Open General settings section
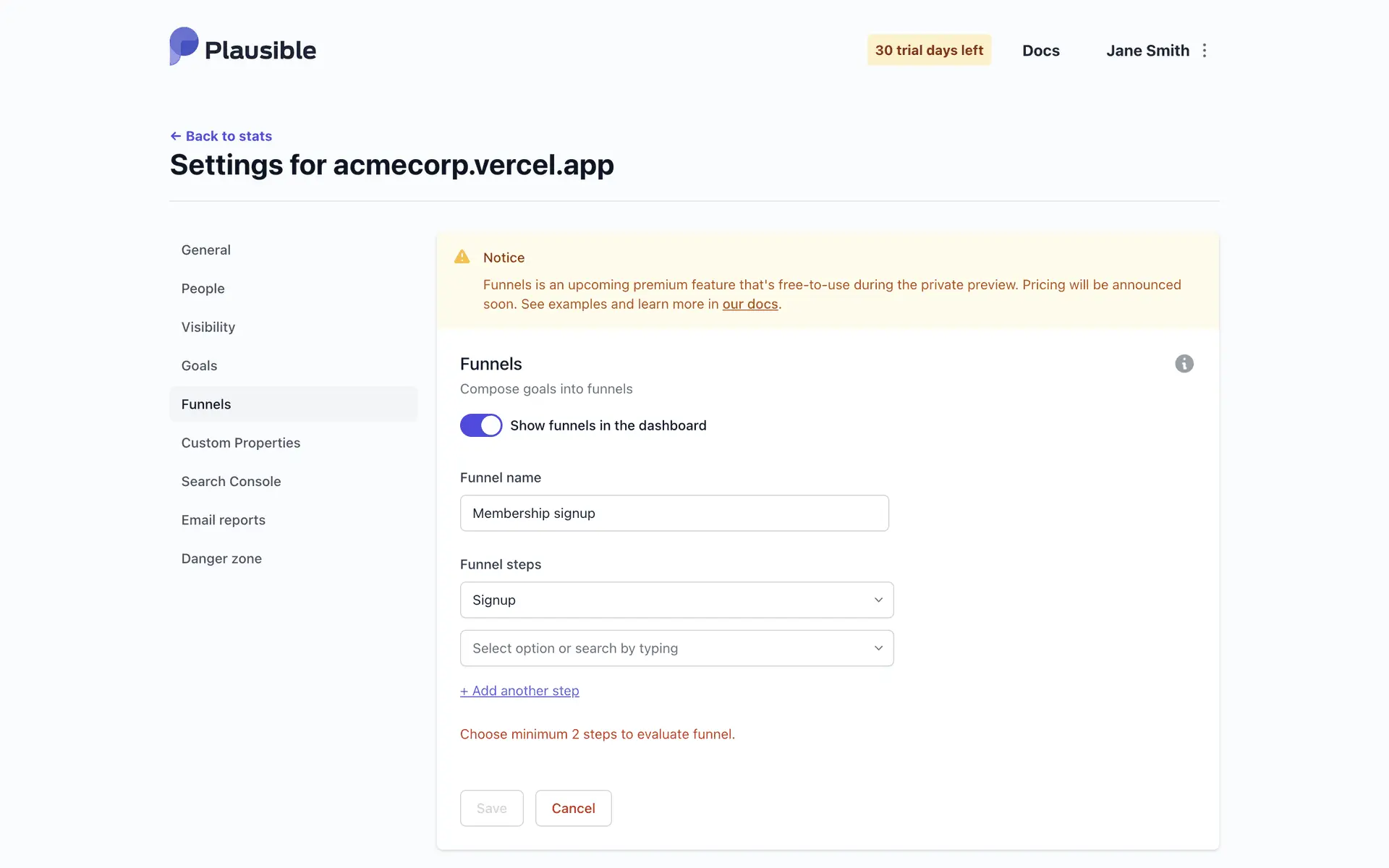The width and height of the screenshot is (1389, 868). tap(206, 250)
